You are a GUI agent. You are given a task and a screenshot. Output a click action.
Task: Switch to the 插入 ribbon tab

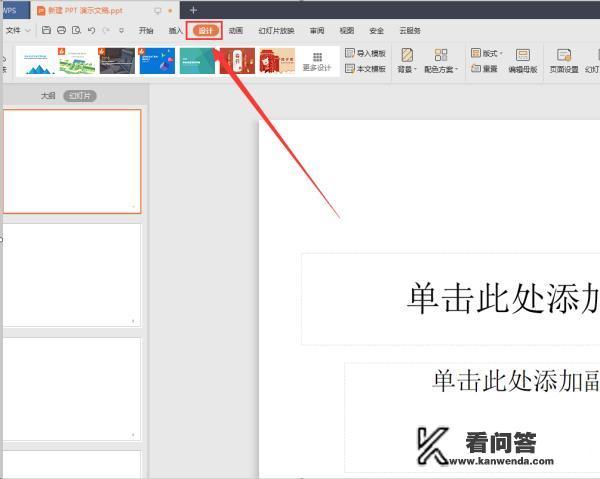click(x=175, y=31)
